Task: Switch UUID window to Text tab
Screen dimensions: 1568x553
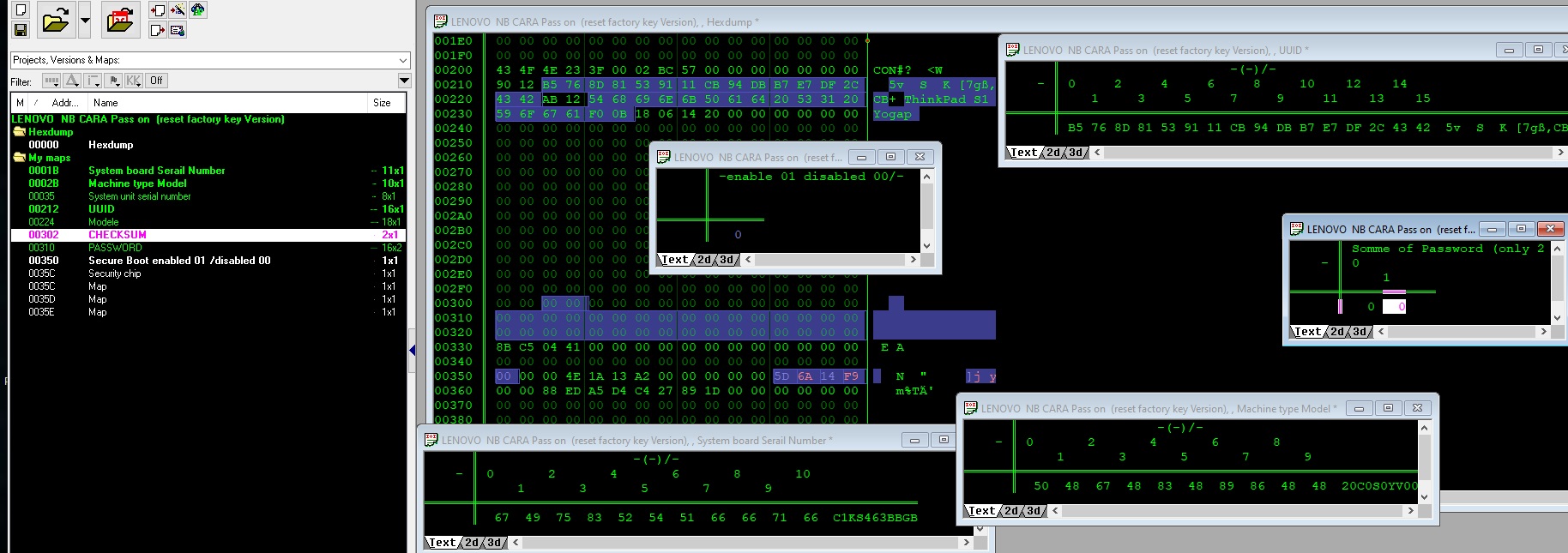Action: (x=1024, y=153)
